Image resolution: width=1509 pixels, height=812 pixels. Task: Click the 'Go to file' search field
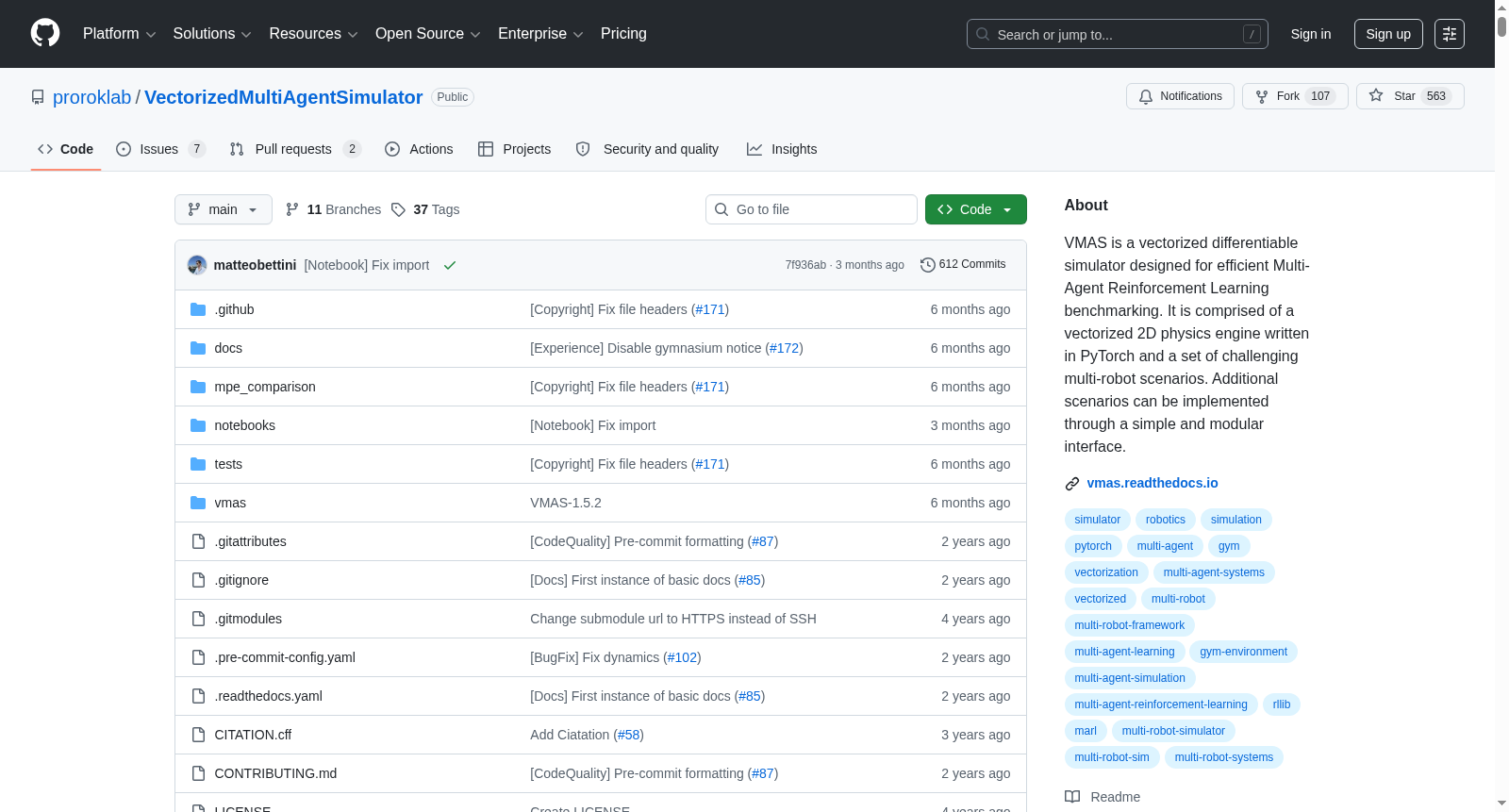[811, 209]
